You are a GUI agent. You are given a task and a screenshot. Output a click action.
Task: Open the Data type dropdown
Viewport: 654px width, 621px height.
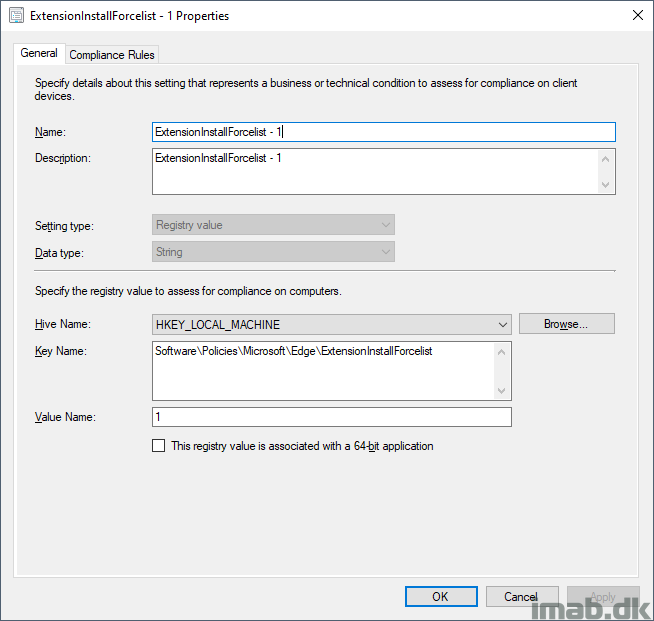[x=273, y=252]
